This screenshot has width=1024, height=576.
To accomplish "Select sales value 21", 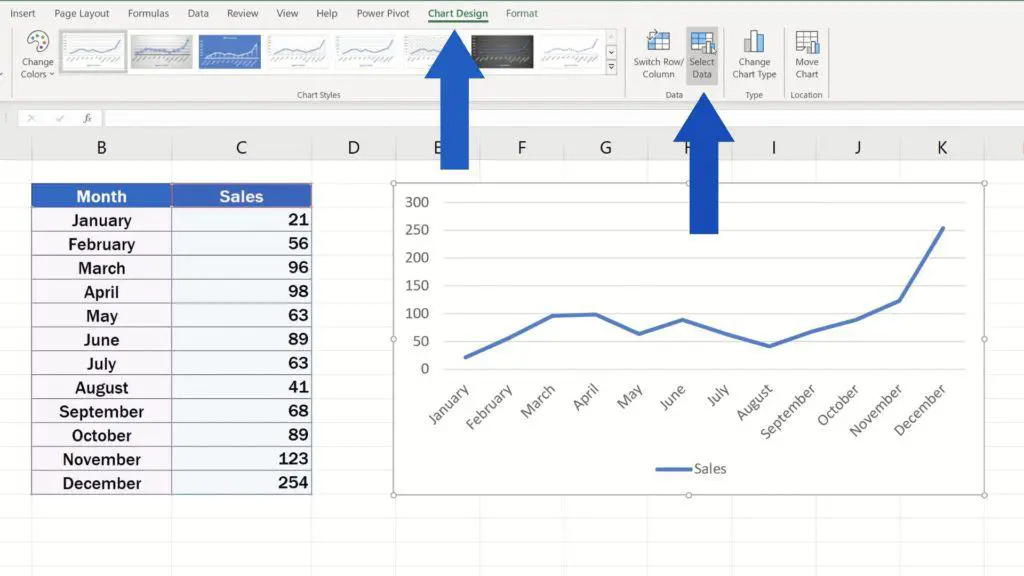I will tap(242, 220).
